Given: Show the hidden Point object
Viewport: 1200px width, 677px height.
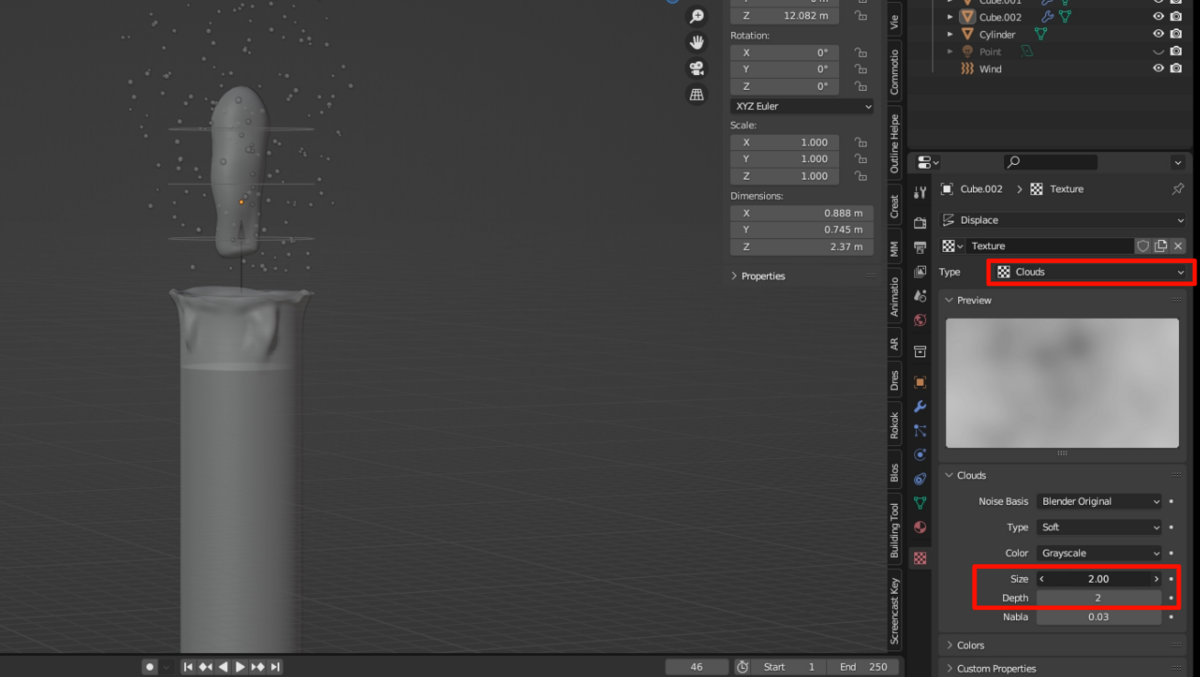Looking at the screenshot, I should pos(1159,51).
